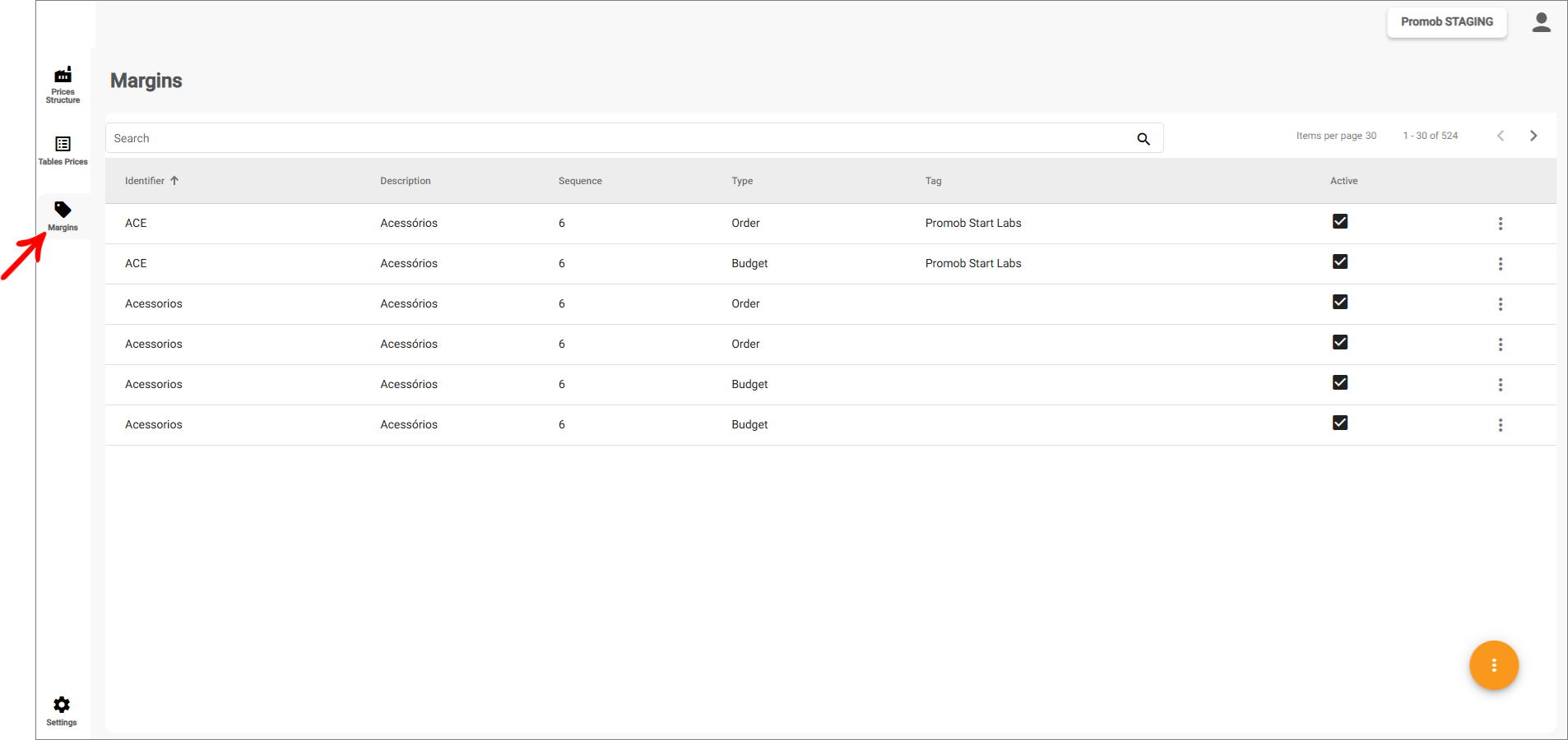This screenshot has width=1568, height=740.
Task: Click the Promob STAGING button
Action: 1446,22
